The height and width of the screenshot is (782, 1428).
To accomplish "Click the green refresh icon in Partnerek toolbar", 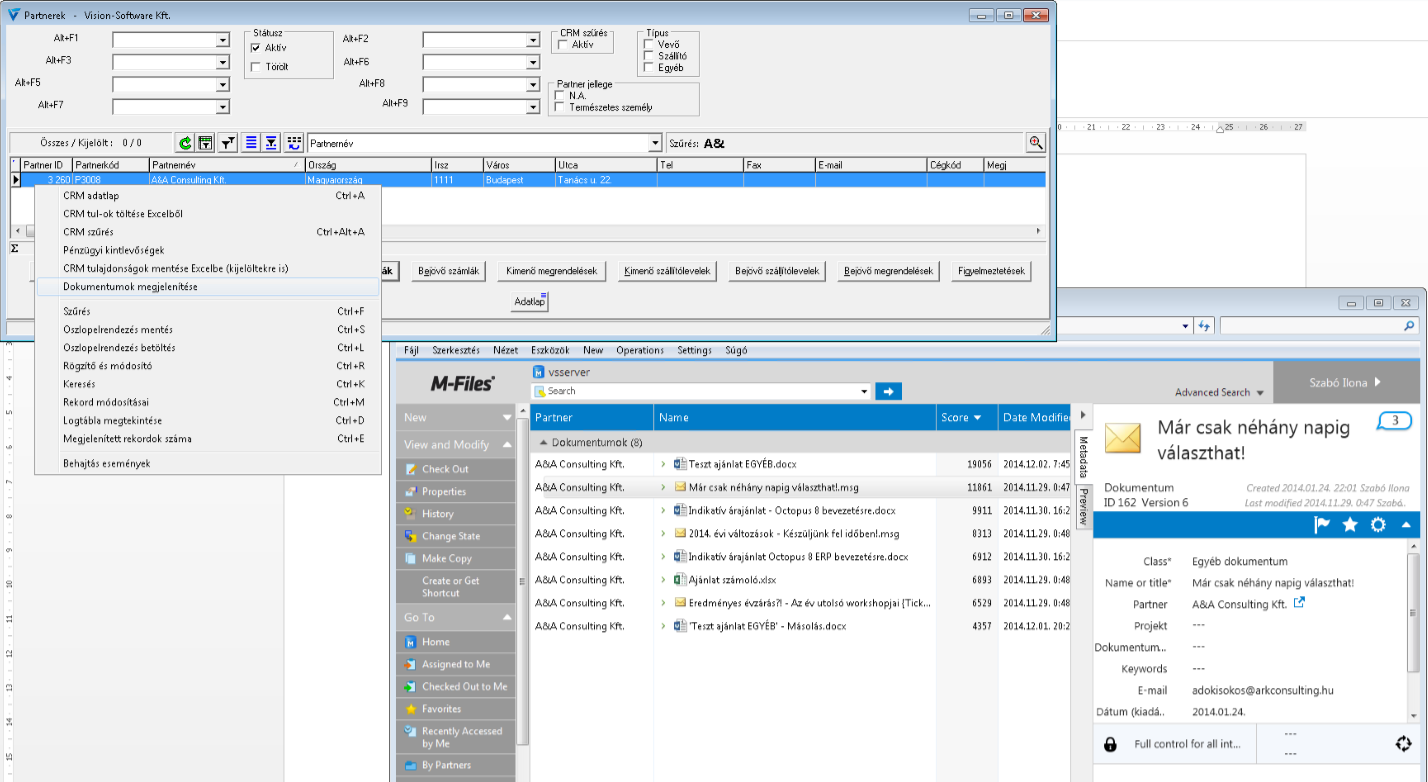I will click(185, 143).
